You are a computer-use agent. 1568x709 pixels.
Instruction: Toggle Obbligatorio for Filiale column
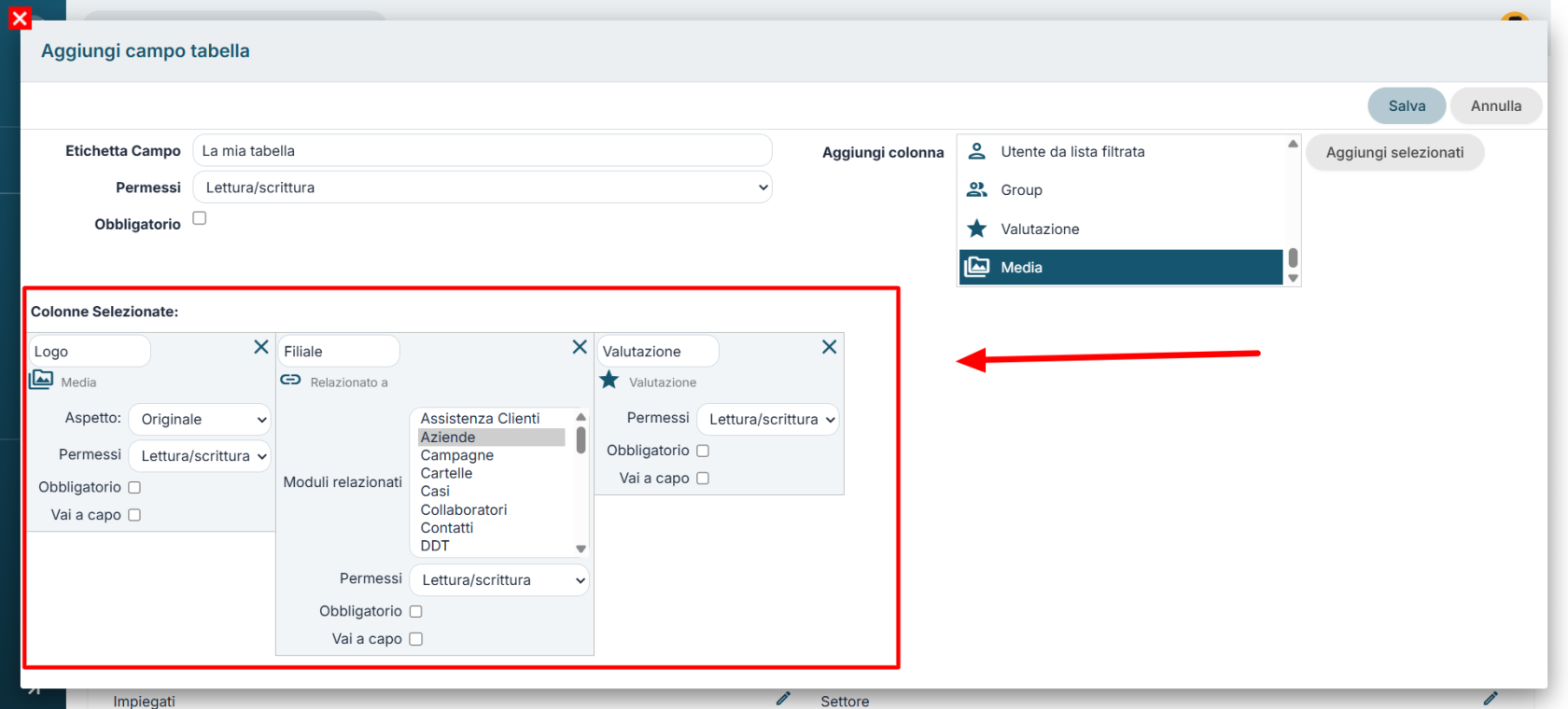point(416,611)
